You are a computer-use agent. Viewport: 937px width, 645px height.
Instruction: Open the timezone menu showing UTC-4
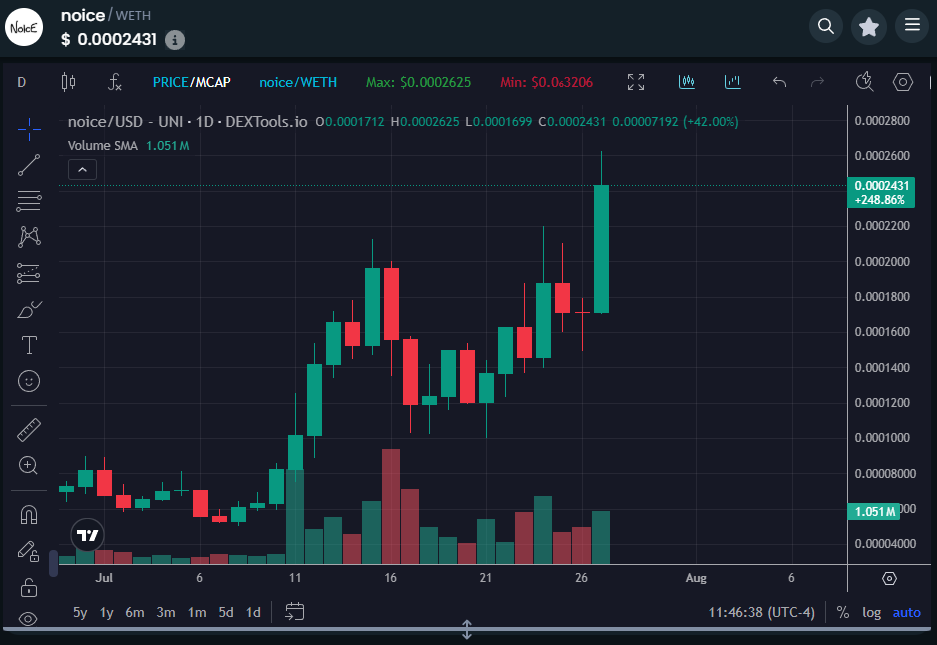(761, 613)
